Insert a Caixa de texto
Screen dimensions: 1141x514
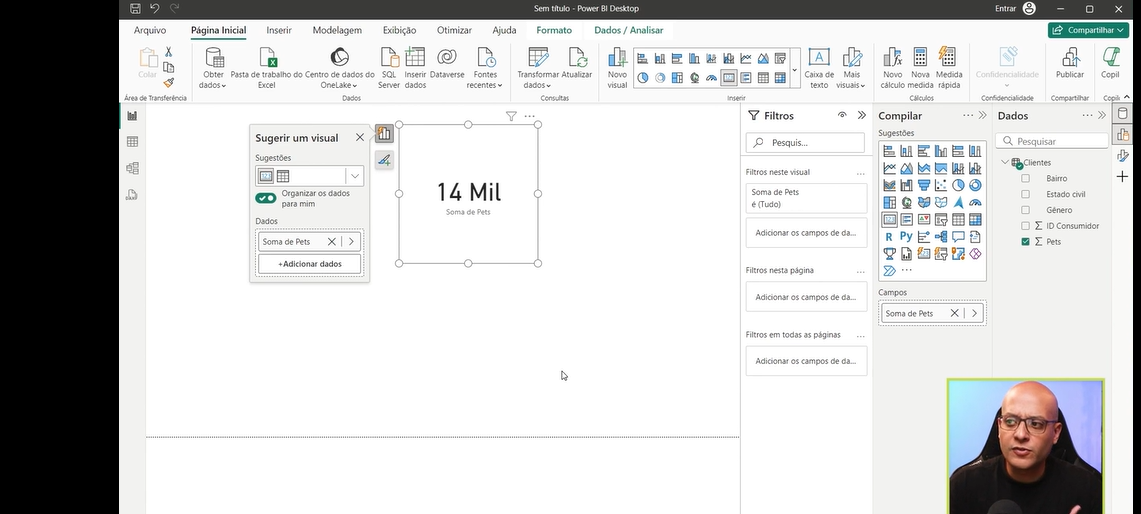[819, 57]
